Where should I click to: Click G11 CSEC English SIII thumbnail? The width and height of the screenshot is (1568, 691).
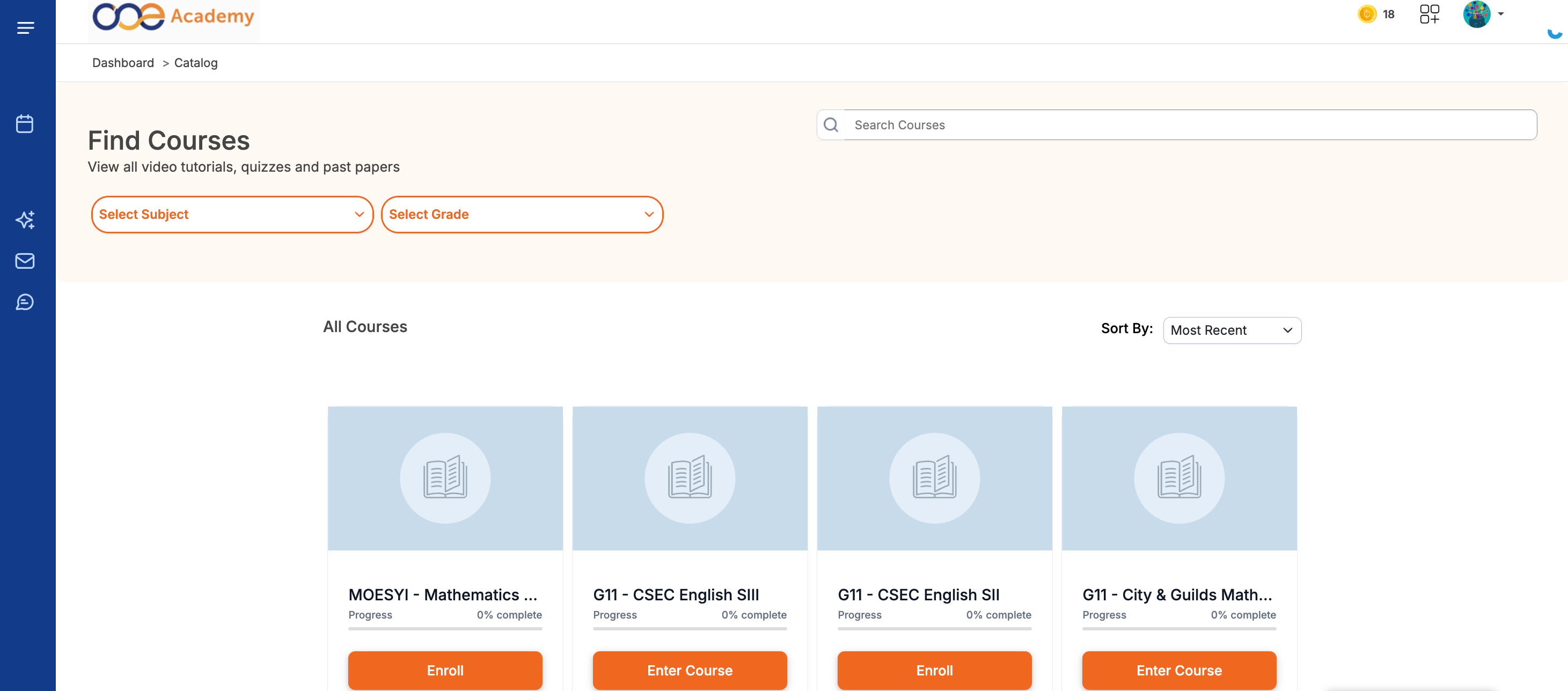[690, 478]
